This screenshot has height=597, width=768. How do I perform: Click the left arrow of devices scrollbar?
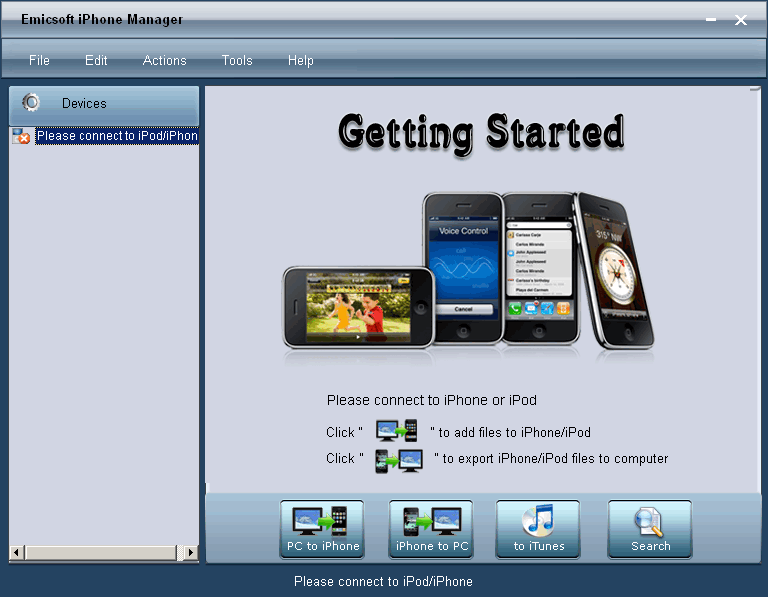pos(16,552)
